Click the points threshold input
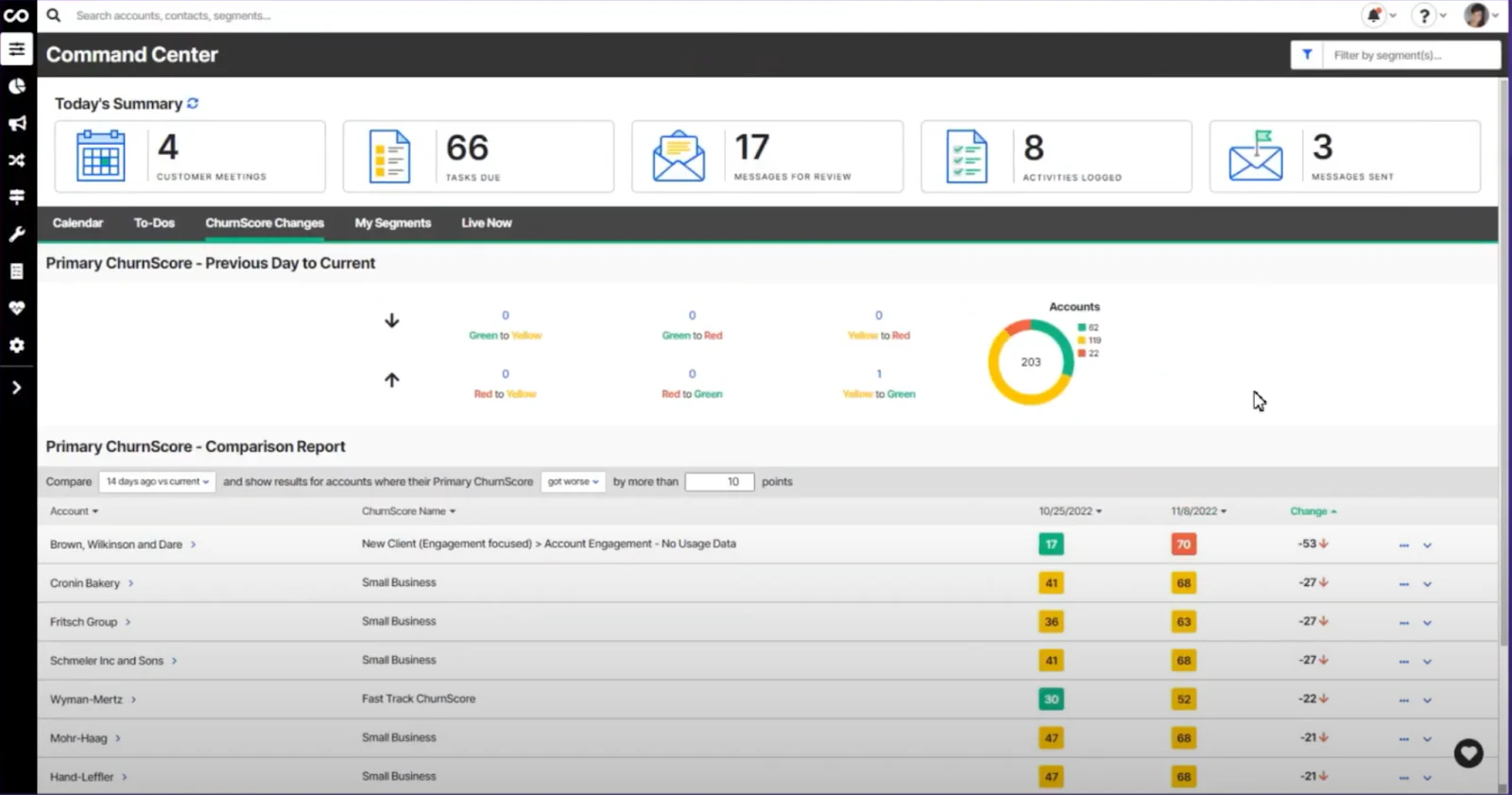Image resolution: width=1512 pixels, height=795 pixels. click(719, 481)
